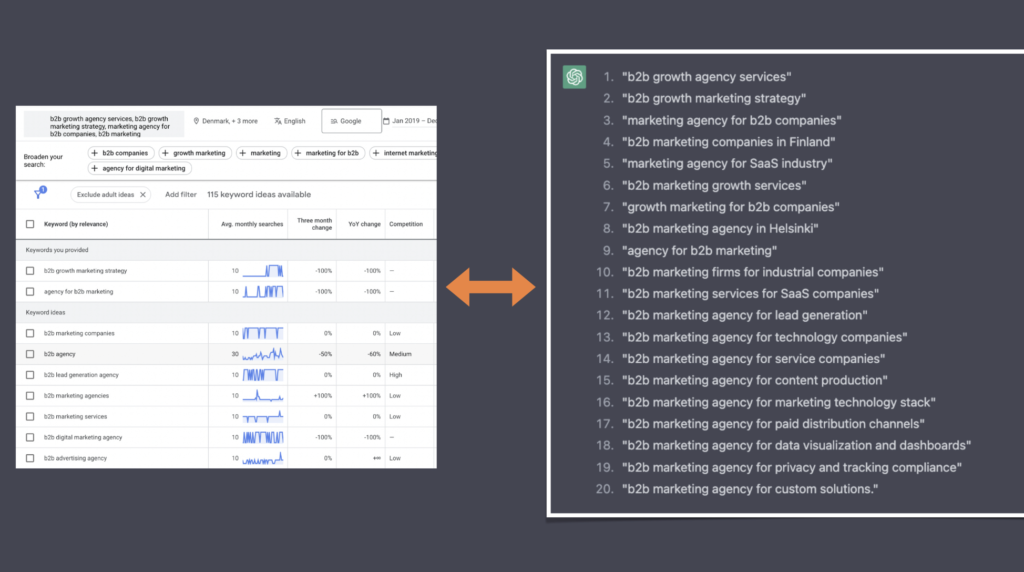1024x572 pixels.
Task: Open the English language selector
Action: (x=290, y=121)
